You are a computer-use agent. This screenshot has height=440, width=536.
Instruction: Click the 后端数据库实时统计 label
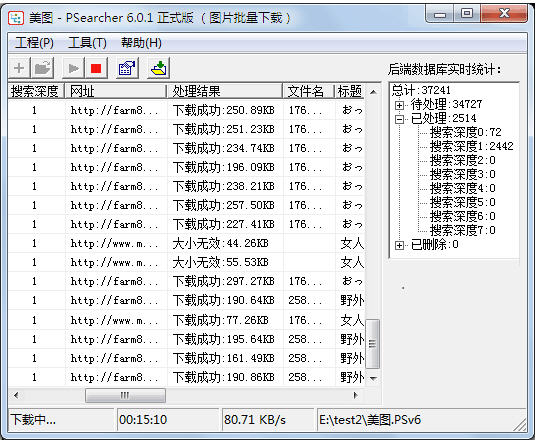pos(444,69)
